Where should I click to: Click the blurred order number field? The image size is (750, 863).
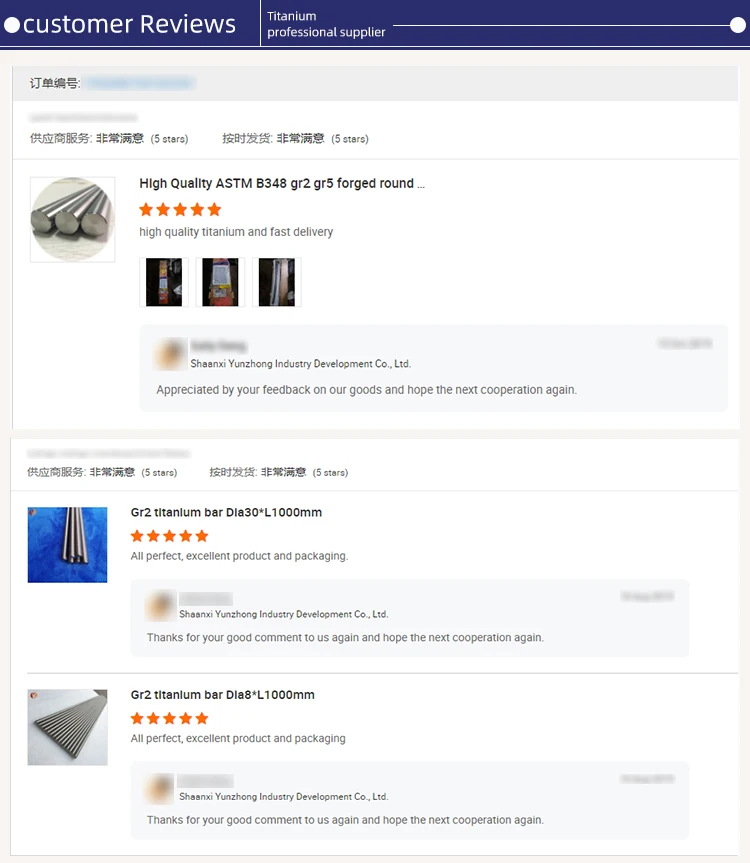pyautogui.click(x=140, y=83)
